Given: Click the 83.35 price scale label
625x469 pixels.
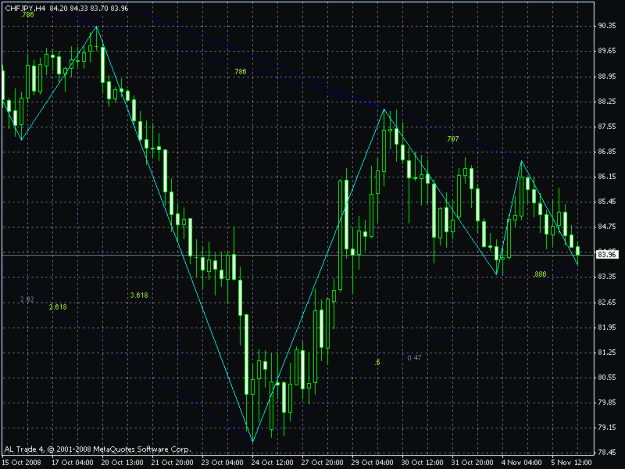Looking at the screenshot, I should [x=607, y=277].
